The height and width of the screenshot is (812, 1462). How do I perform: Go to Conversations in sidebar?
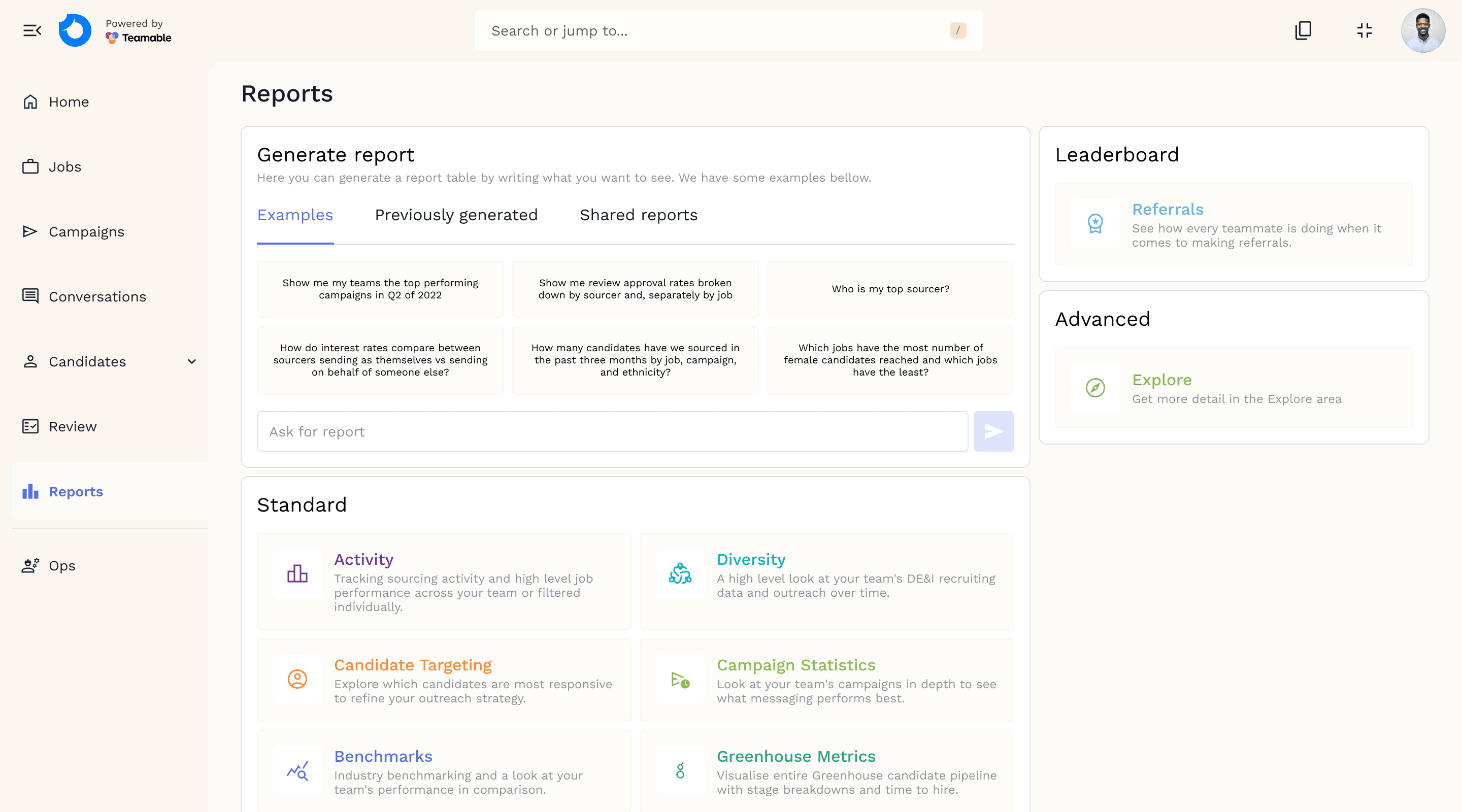[97, 297]
